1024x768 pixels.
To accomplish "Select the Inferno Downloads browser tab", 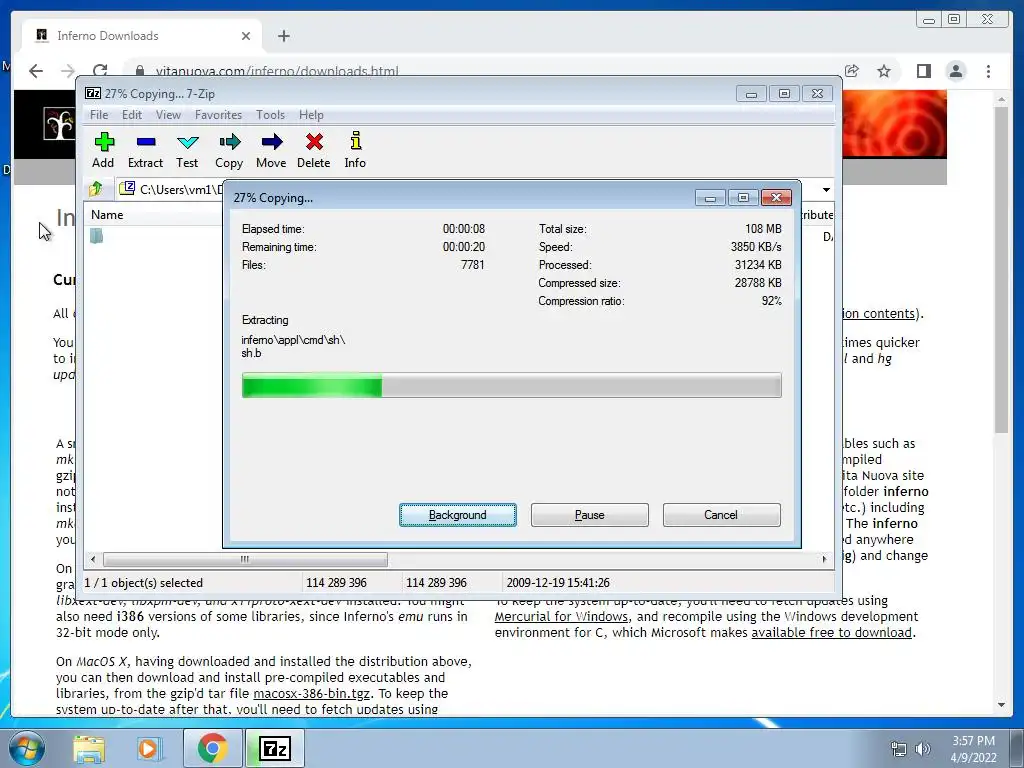I will click(x=142, y=36).
